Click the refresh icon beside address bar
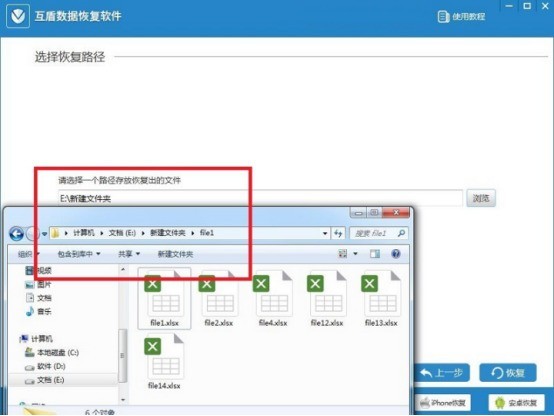The image size is (554, 416). (338, 233)
